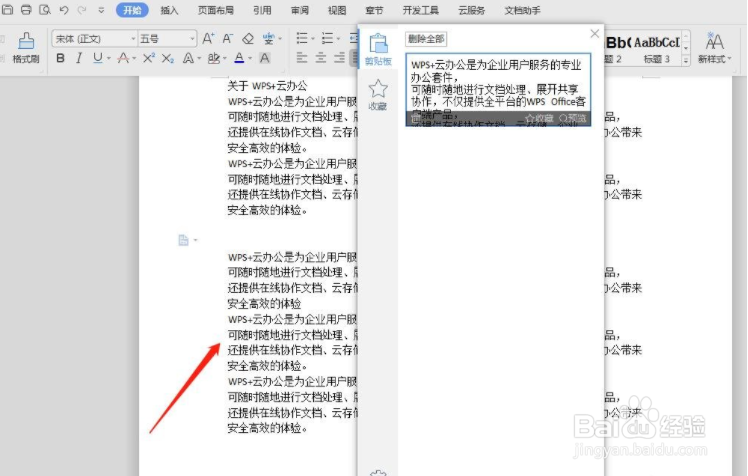Open numbered list dropdown arrow
The image size is (748, 476).
338,39
